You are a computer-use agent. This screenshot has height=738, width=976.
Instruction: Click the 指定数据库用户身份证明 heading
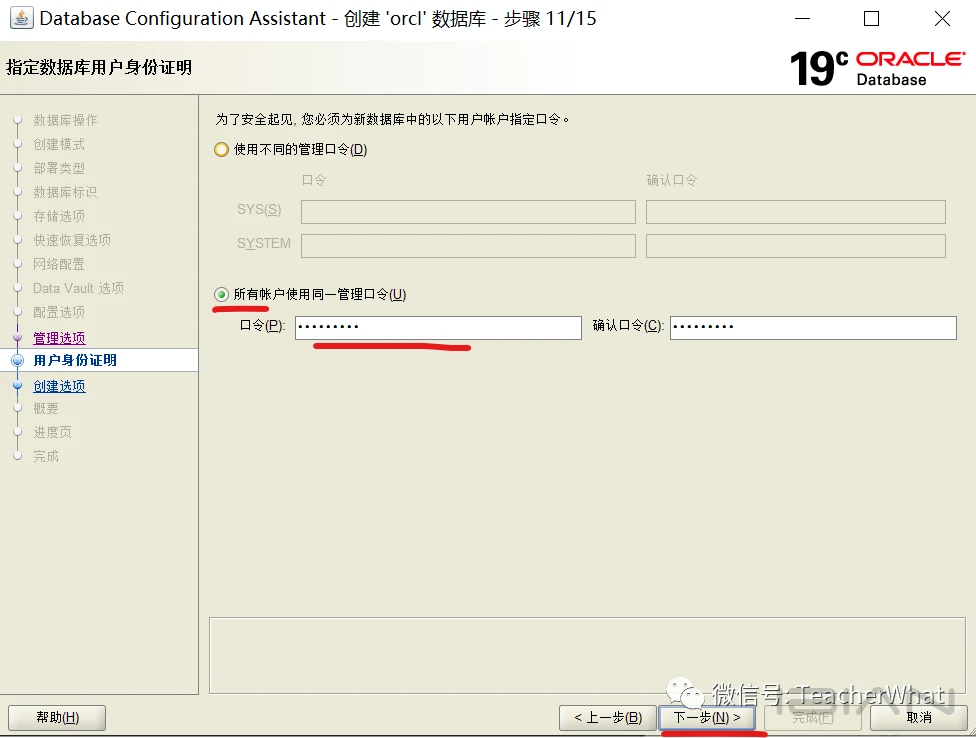[x=99, y=67]
